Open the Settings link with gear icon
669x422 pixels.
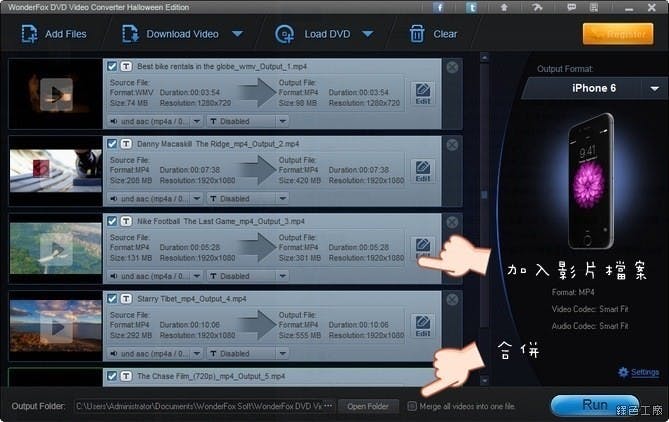pos(639,373)
